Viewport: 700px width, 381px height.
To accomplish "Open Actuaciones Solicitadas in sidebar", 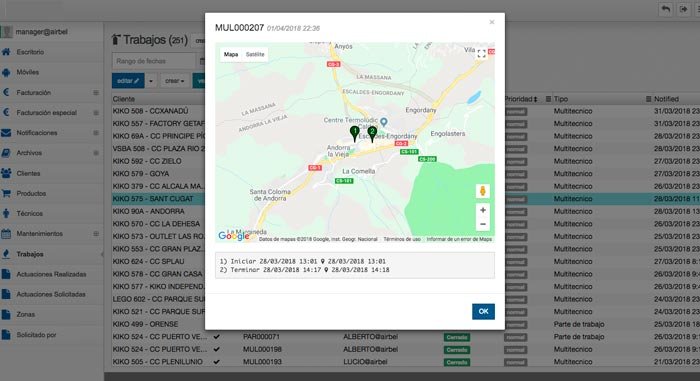I will point(51,294).
